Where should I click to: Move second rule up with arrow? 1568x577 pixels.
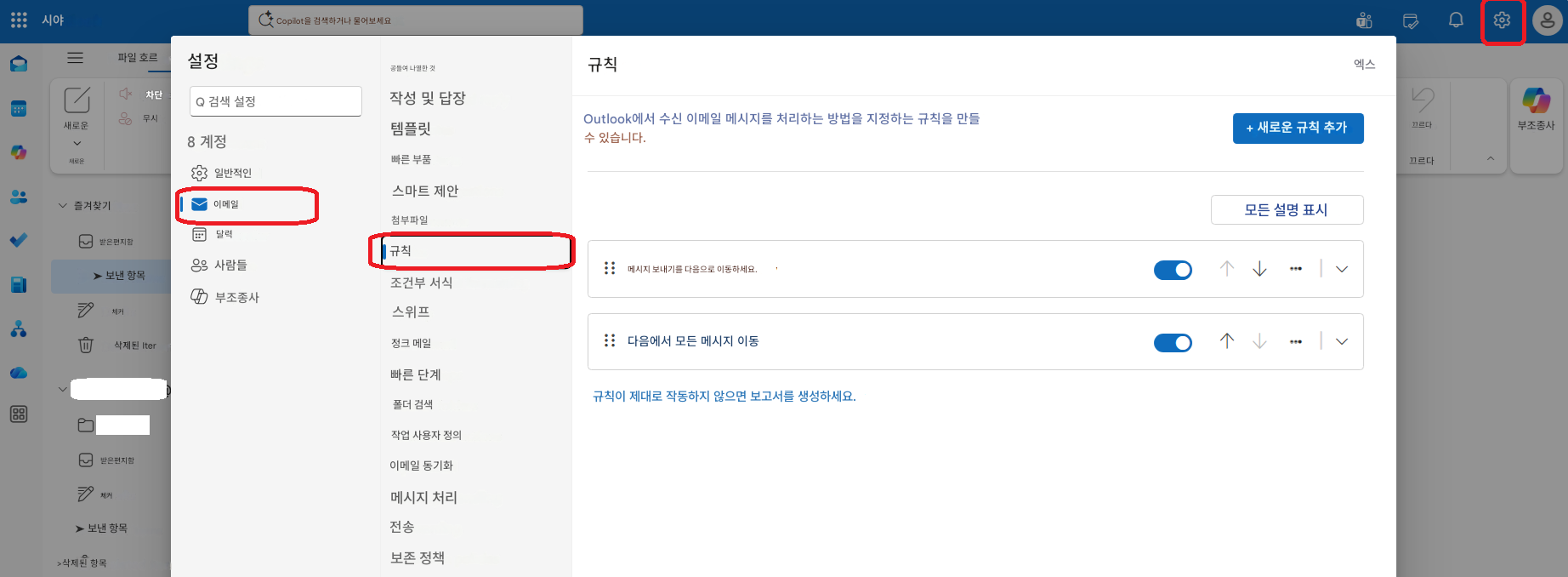pyautogui.click(x=1226, y=341)
